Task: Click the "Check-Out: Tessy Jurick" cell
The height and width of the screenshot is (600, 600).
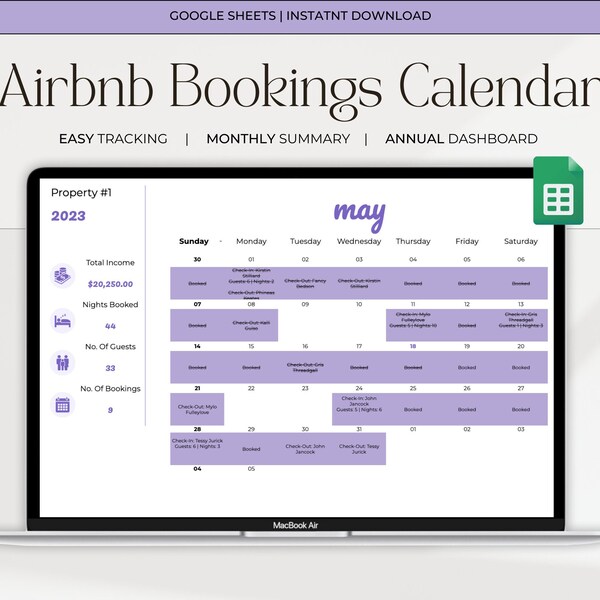Action: 359,448
